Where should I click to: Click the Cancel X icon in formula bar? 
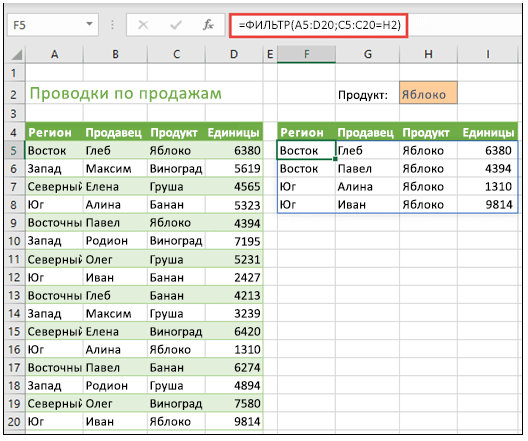[143, 25]
